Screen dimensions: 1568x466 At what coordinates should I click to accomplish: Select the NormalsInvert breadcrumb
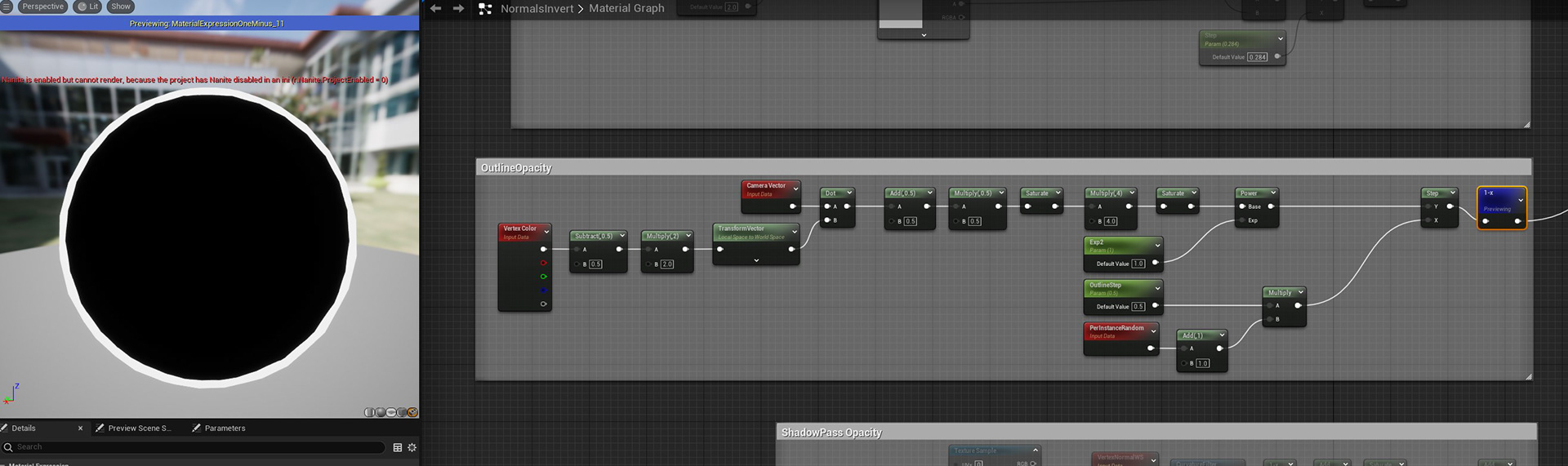pos(537,8)
